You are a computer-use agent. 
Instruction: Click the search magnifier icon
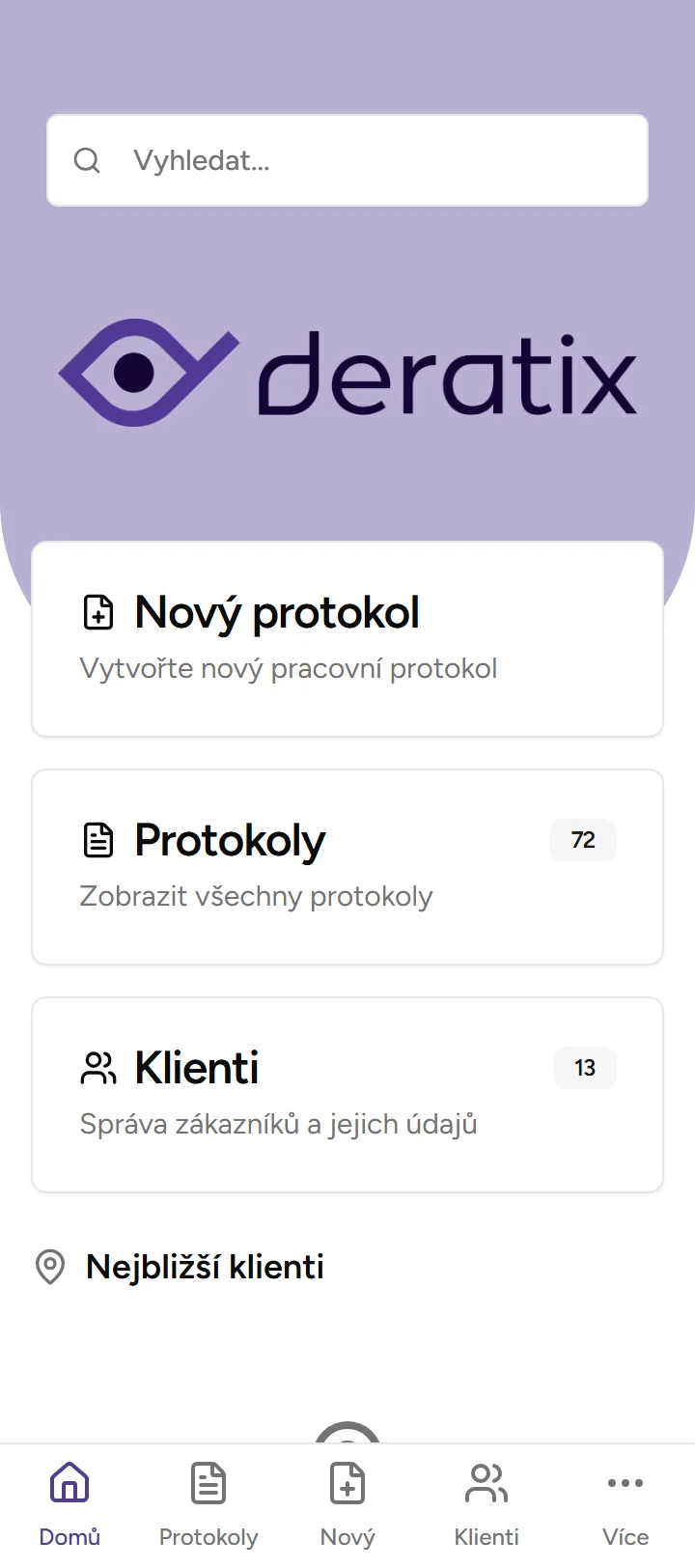point(87,160)
